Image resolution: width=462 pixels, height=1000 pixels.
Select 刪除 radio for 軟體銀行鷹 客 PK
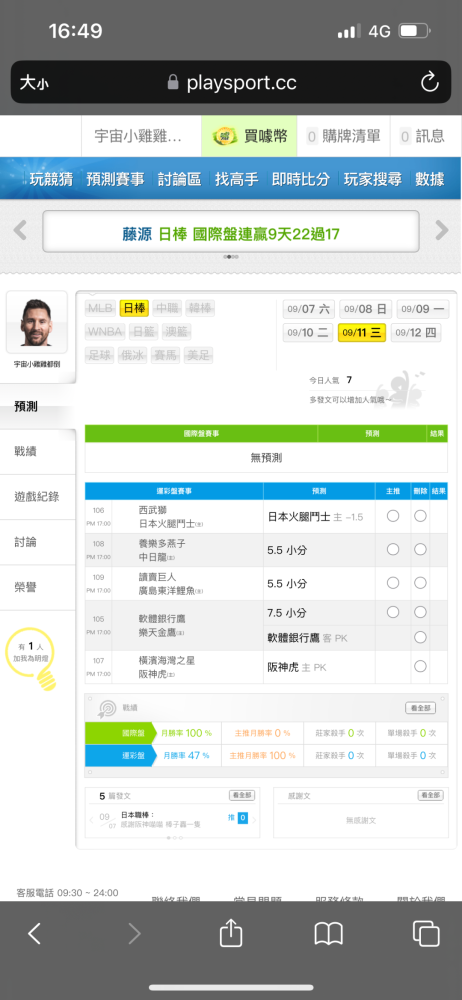[x=420, y=637]
